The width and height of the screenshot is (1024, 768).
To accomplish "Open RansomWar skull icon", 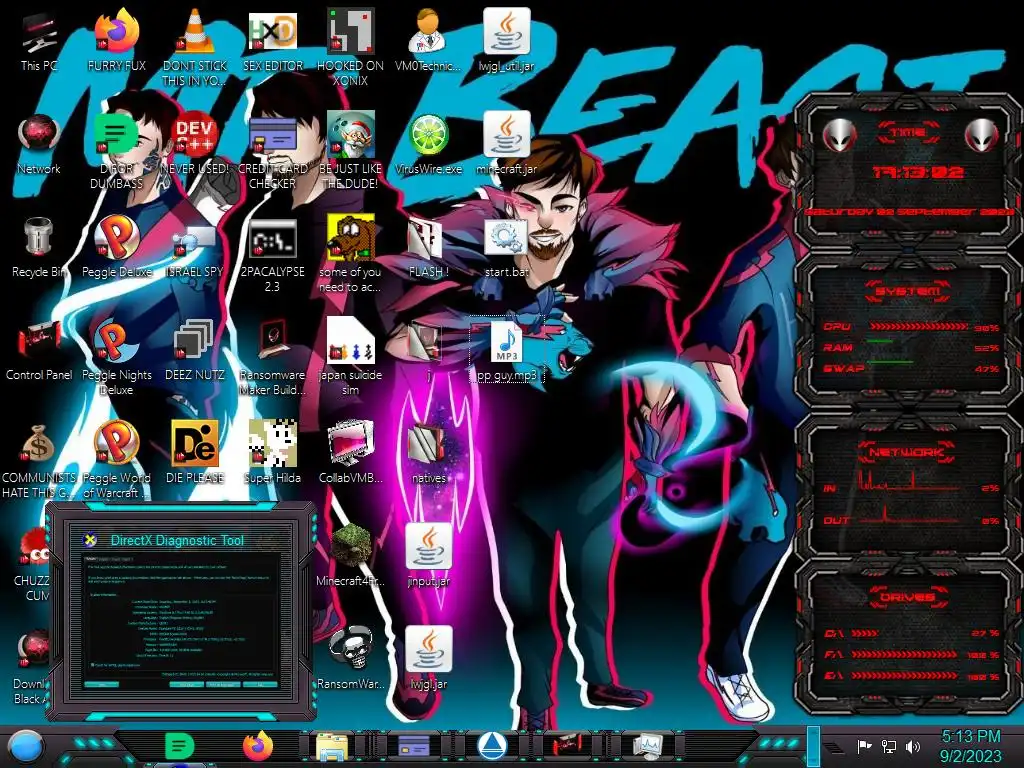I will [x=350, y=660].
